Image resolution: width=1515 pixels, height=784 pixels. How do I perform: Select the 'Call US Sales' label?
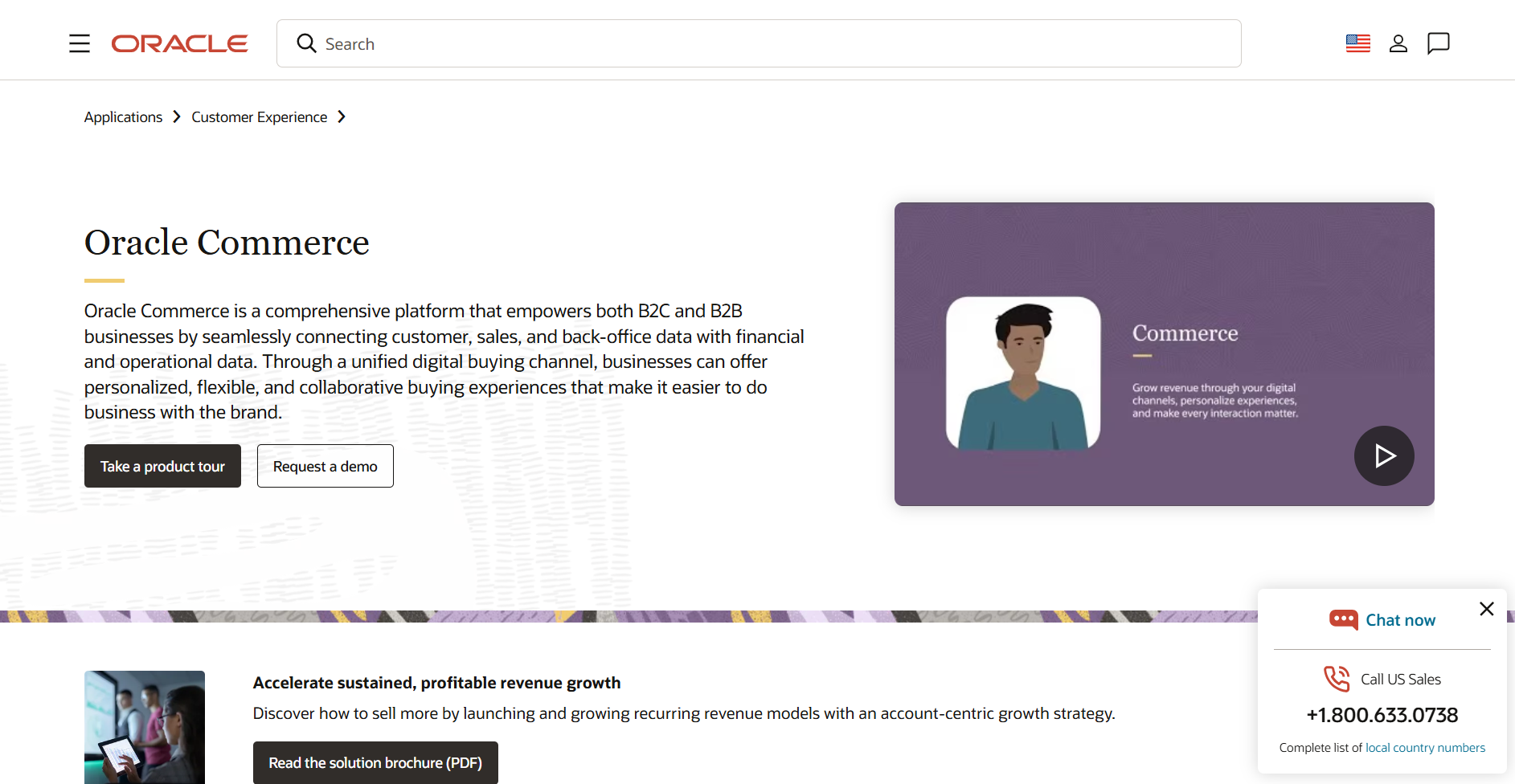coord(1401,680)
